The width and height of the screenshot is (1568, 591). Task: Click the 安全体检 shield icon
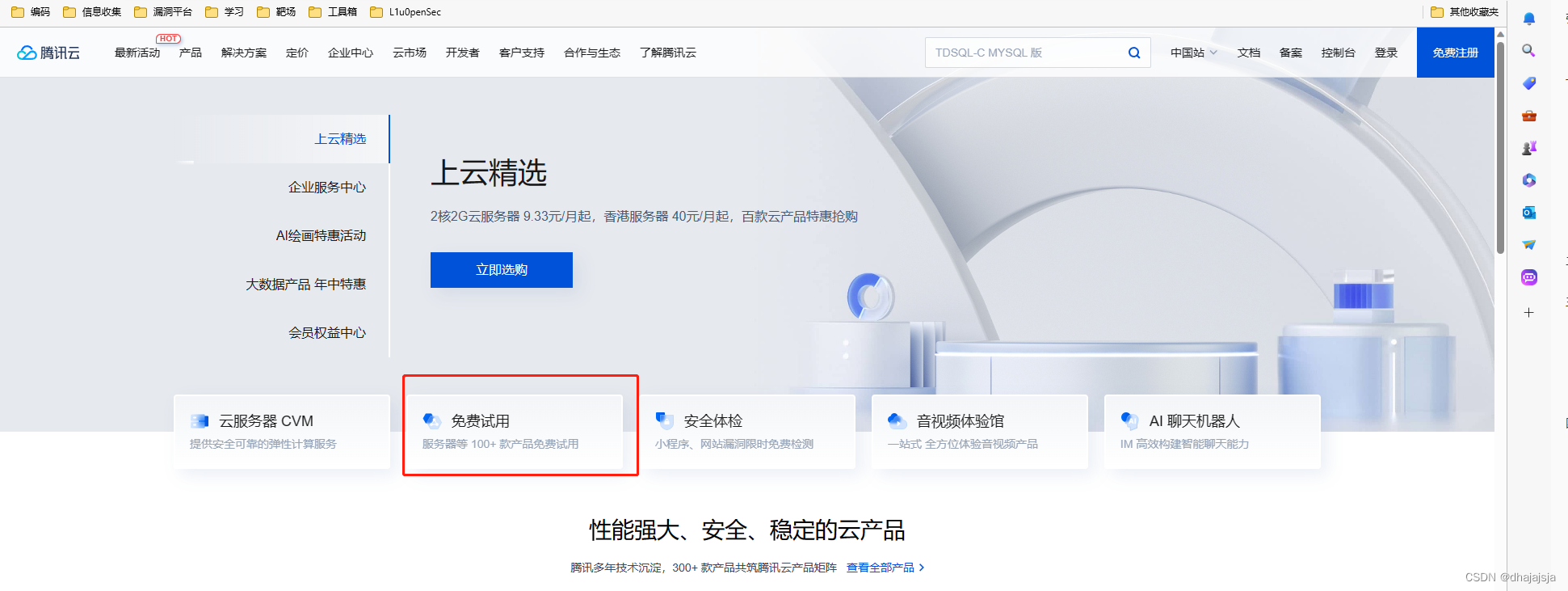coord(664,420)
